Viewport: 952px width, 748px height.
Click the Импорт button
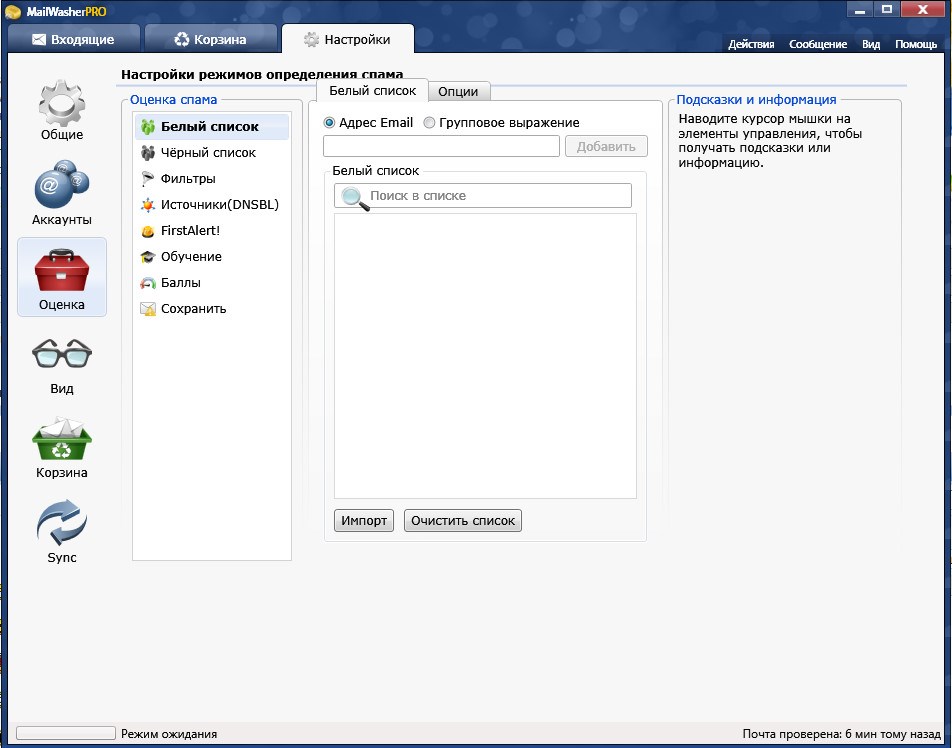tap(364, 521)
